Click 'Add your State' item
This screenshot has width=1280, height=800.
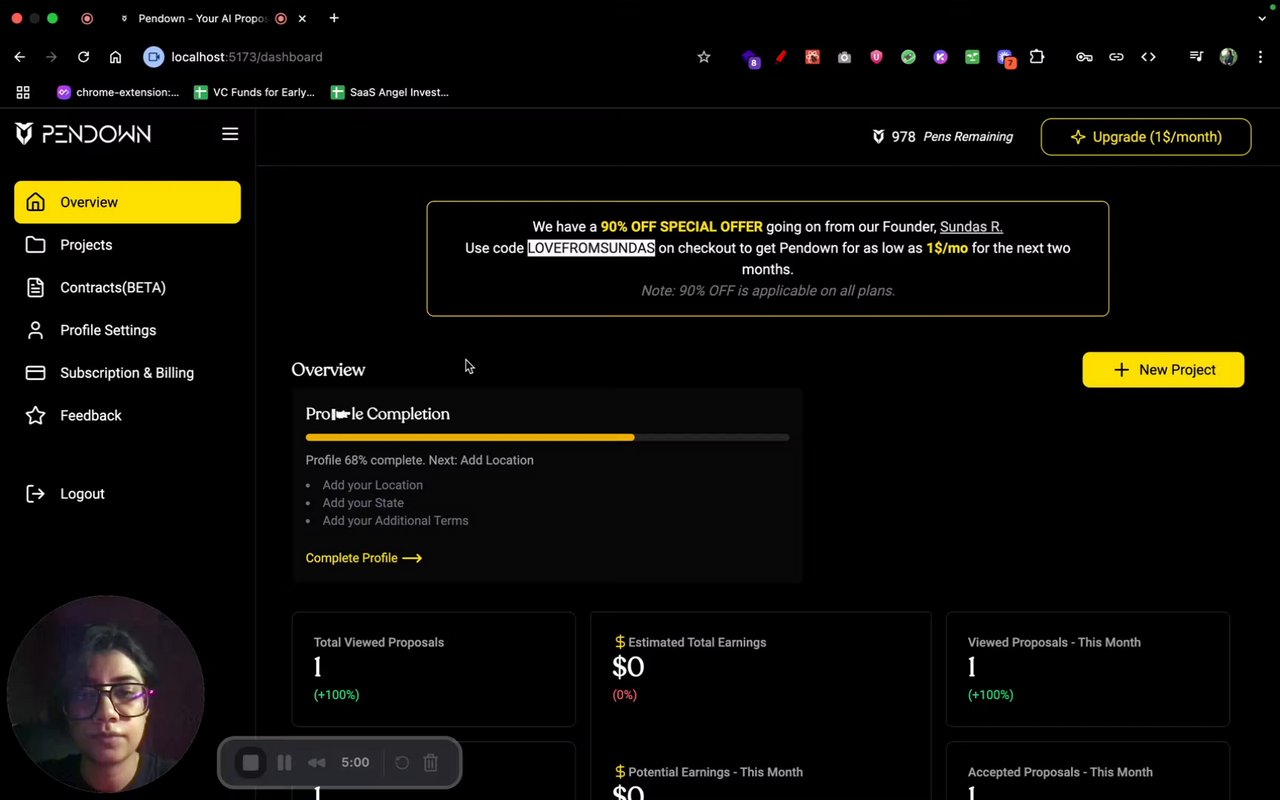point(363,503)
